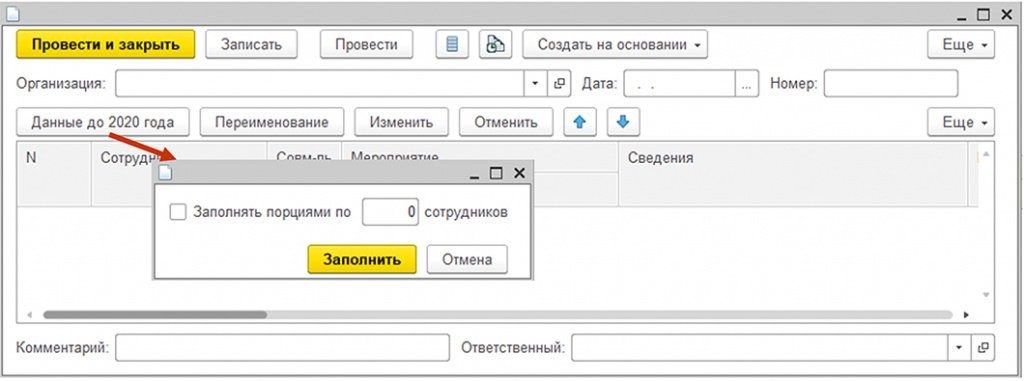Image resolution: width=1024 pixels, height=381 pixels.
Task: Open the Ответственный field's open-form icon
Action: [982, 347]
